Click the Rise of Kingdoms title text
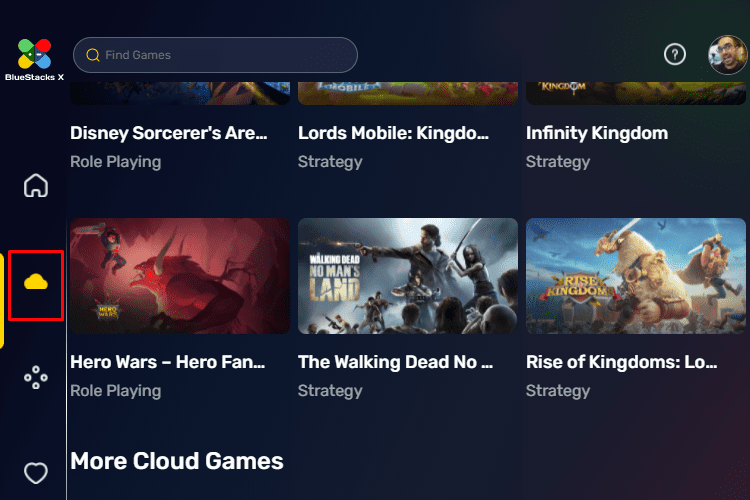 pyautogui.click(x=621, y=362)
